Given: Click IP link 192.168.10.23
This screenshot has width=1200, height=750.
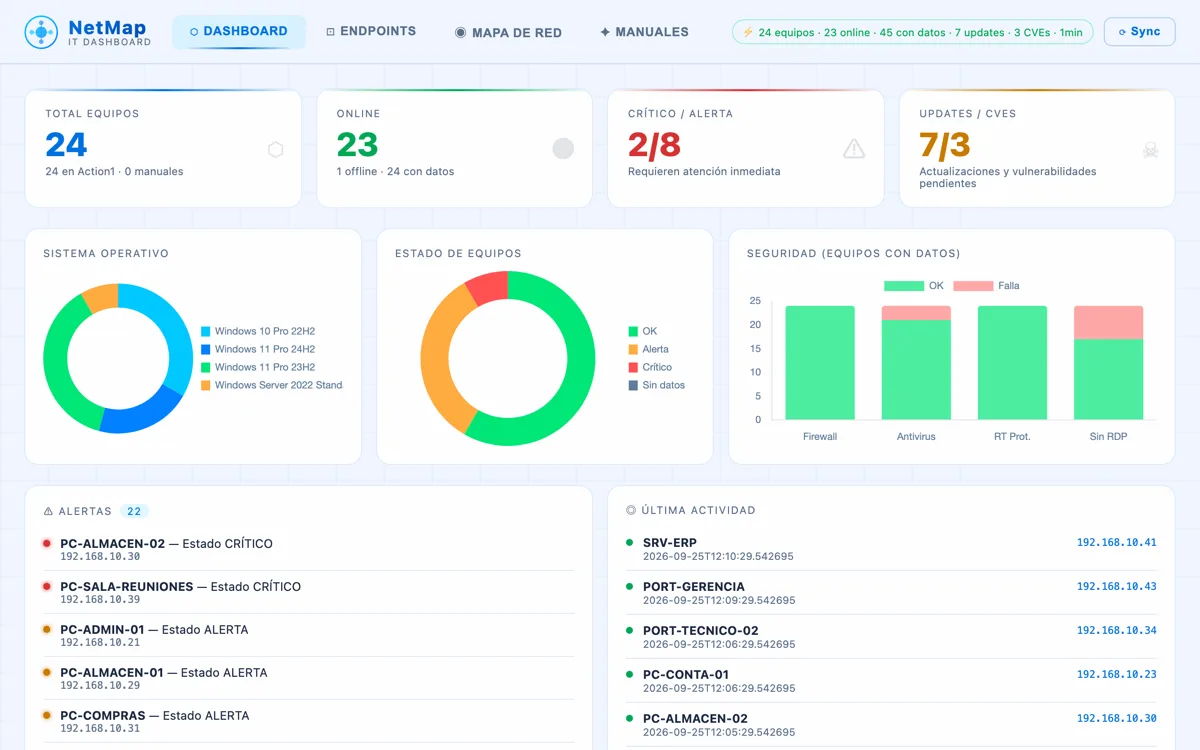Looking at the screenshot, I should [1116, 675].
